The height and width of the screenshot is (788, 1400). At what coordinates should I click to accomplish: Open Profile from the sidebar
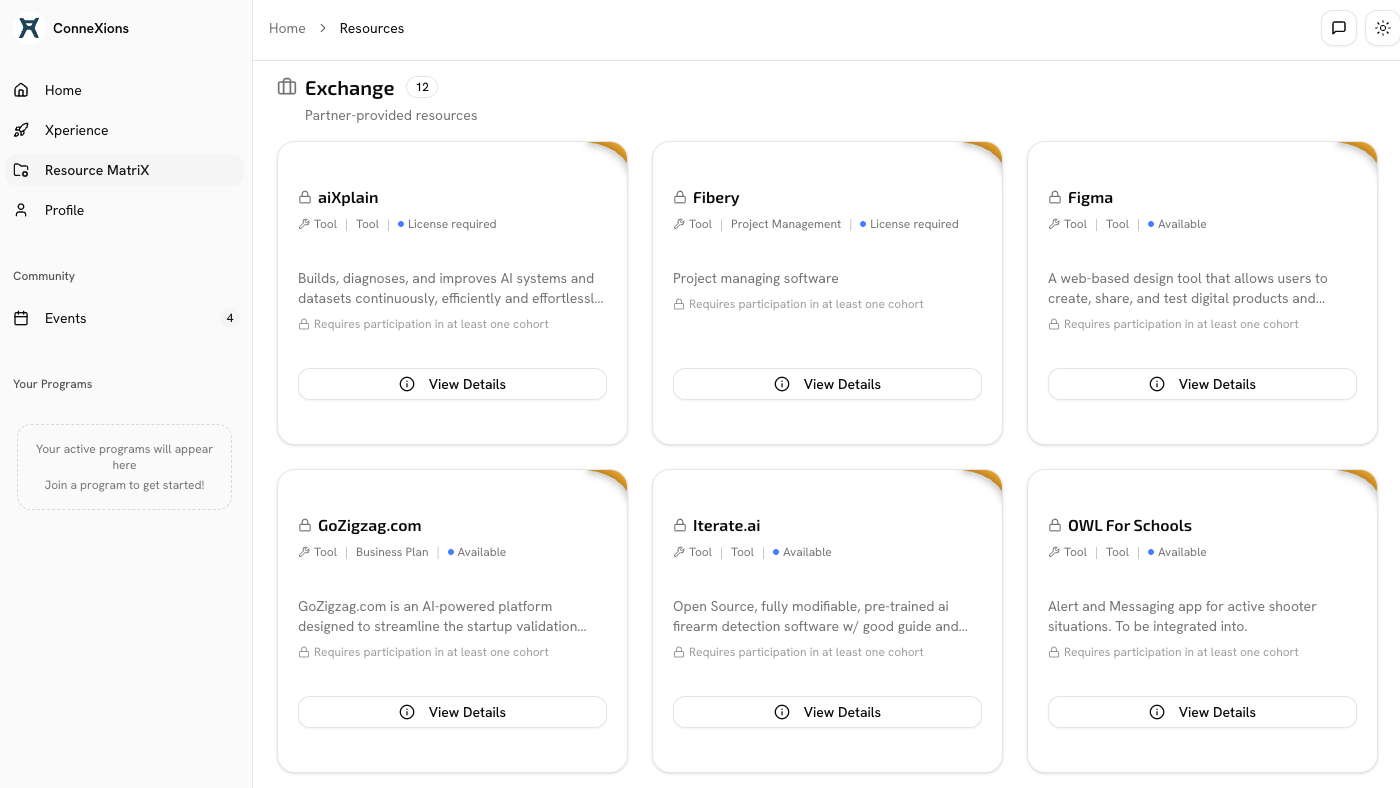tap(124, 210)
